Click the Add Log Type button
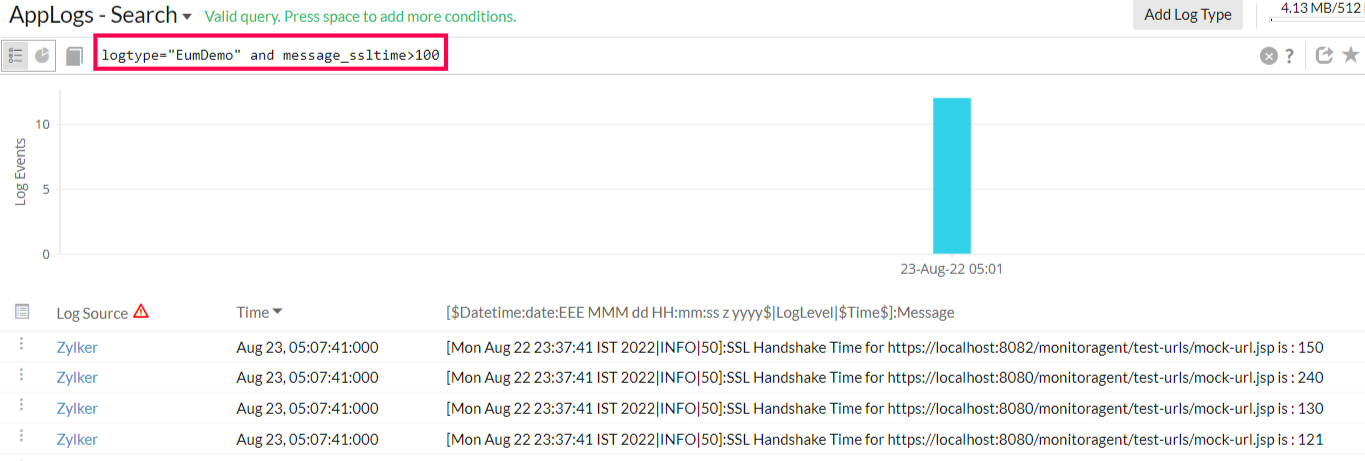This screenshot has width=1365, height=461. (x=1187, y=15)
